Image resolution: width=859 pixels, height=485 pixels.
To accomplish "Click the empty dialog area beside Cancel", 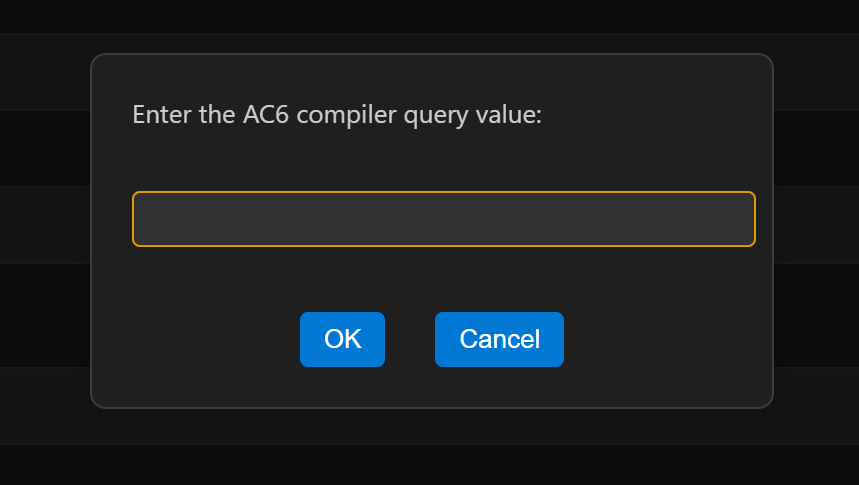I will [x=660, y=340].
